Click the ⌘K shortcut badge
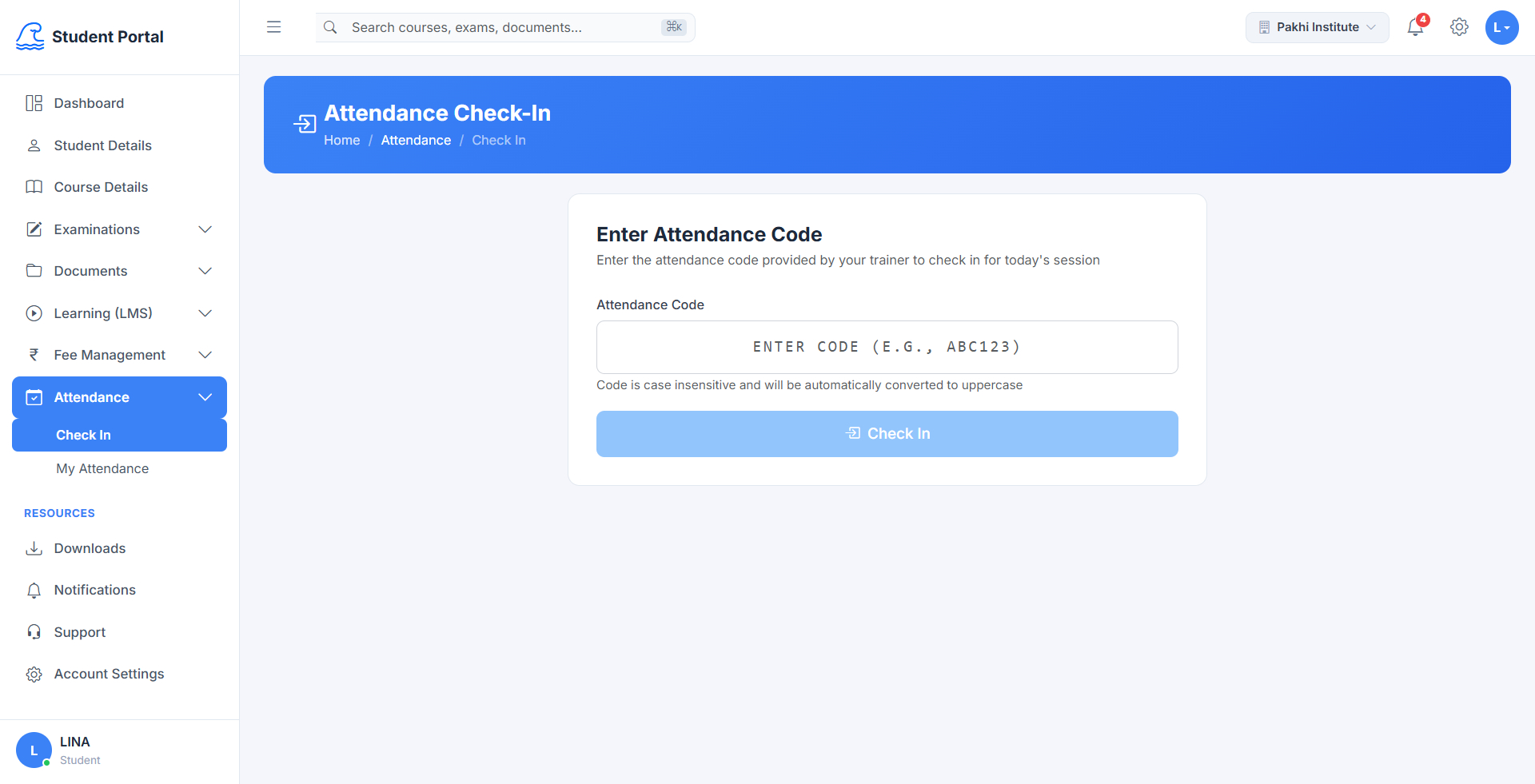Screen dimensions: 1535x784 coord(674,27)
